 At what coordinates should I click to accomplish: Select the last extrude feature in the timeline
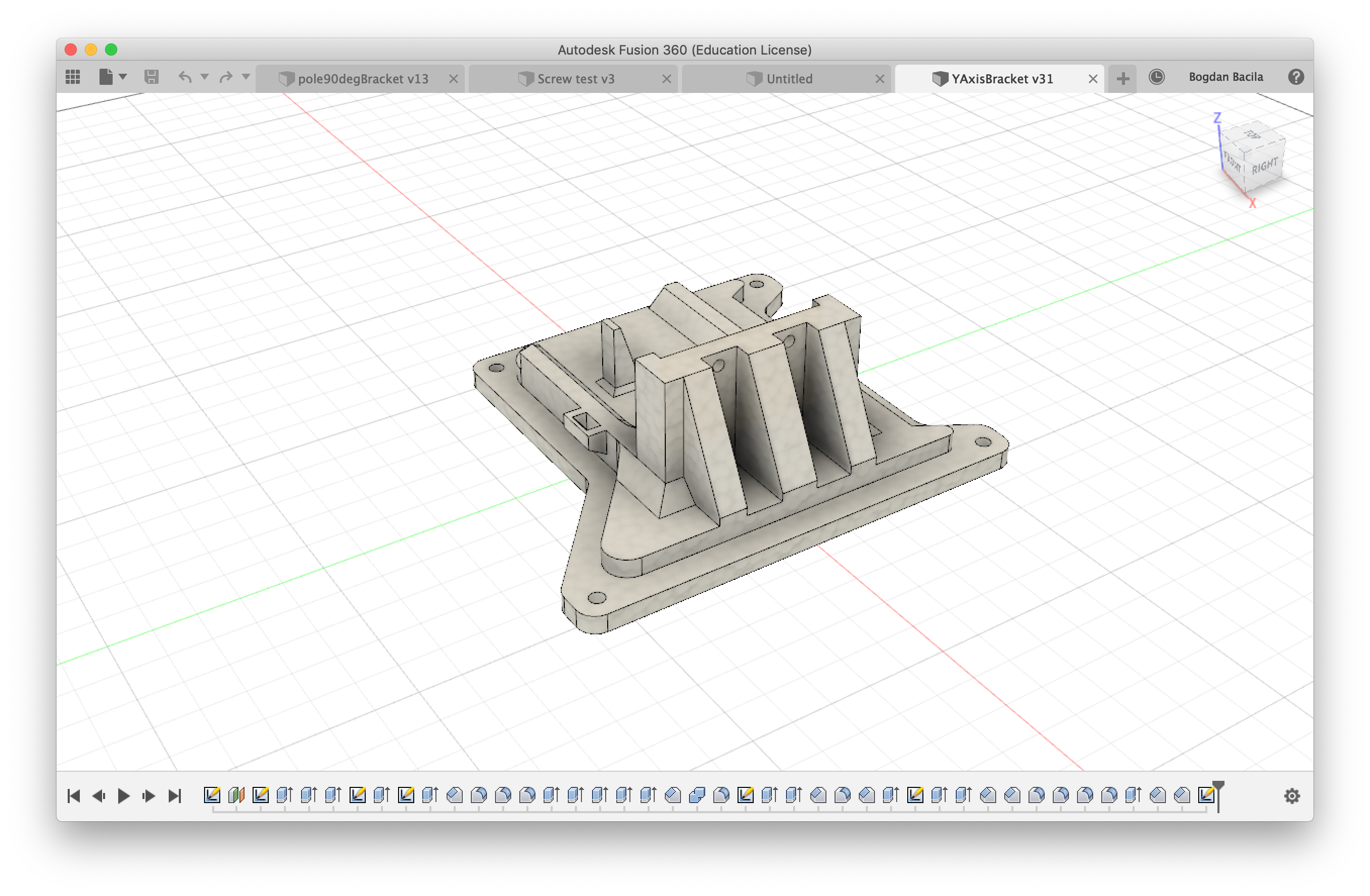(x=1133, y=794)
